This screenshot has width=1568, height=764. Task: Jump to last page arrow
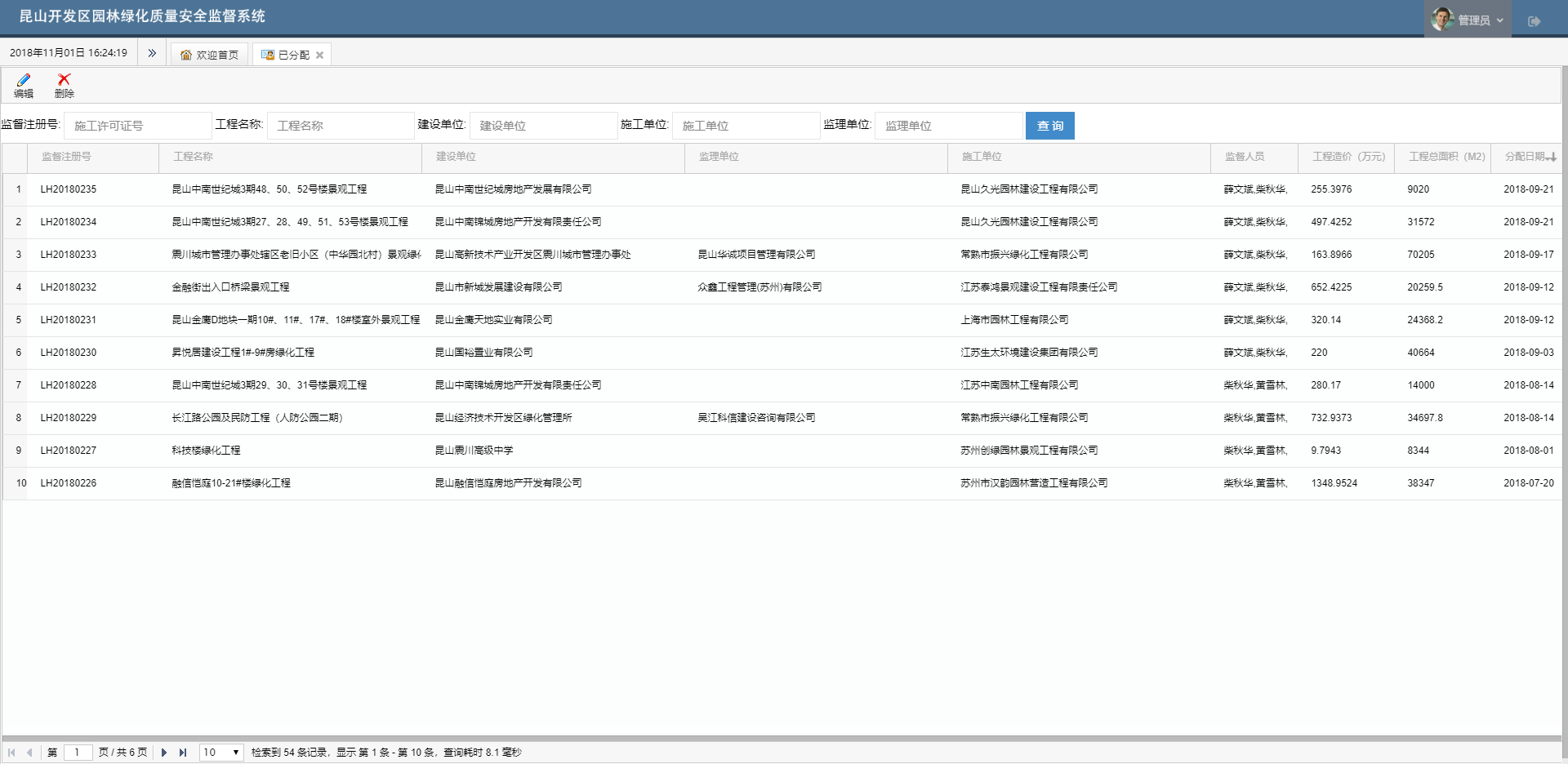click(x=183, y=753)
